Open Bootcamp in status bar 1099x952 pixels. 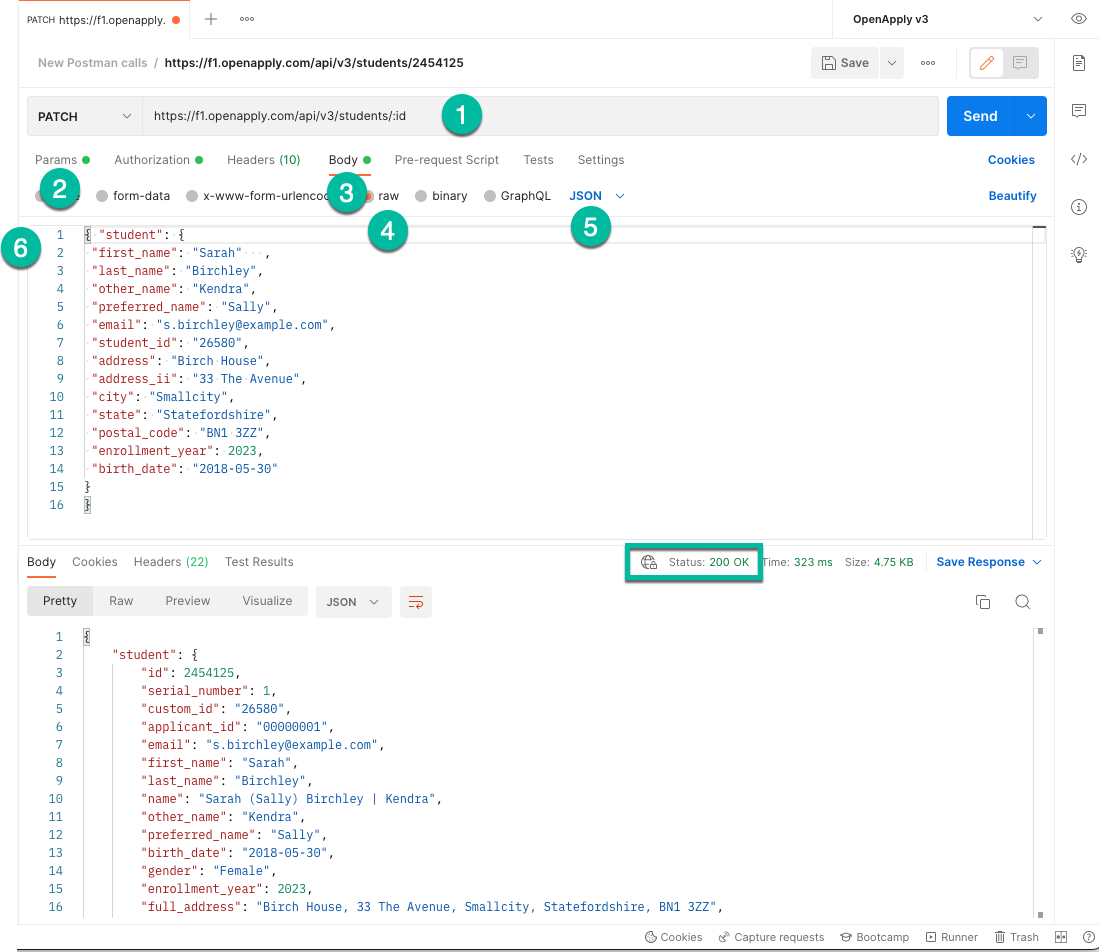click(x=874, y=937)
